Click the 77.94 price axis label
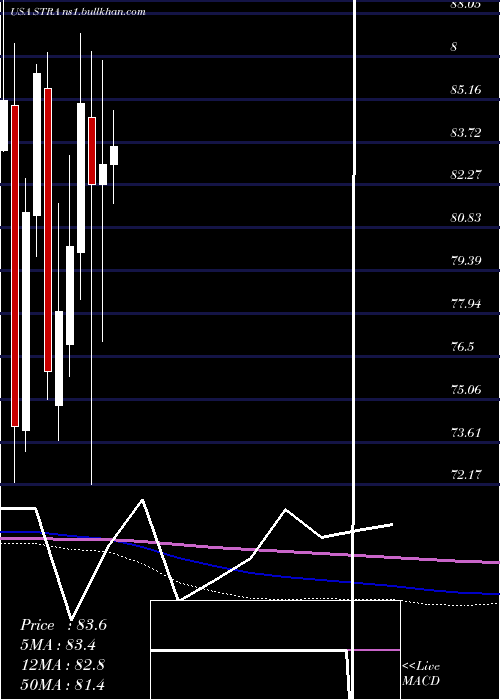This screenshot has width=500, height=700. click(466, 304)
